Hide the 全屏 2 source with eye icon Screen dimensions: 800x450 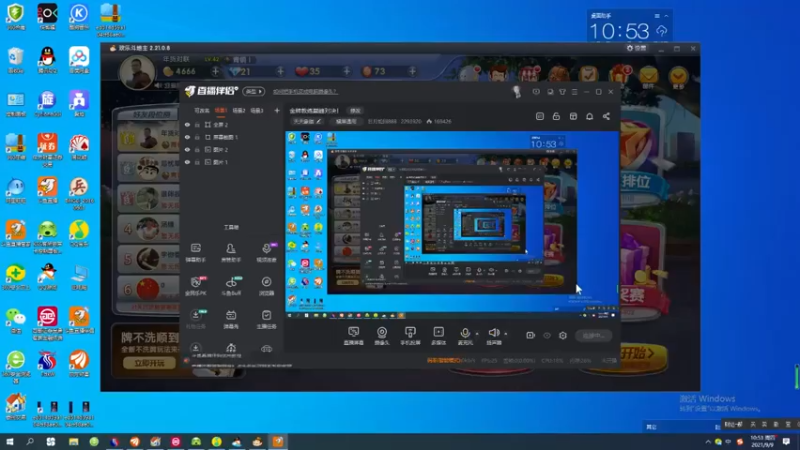click(x=187, y=124)
